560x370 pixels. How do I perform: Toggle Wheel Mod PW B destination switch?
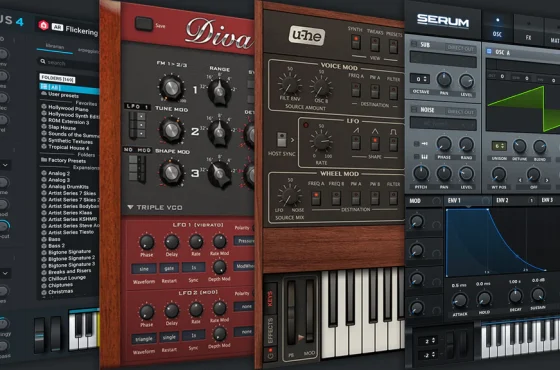(375, 198)
